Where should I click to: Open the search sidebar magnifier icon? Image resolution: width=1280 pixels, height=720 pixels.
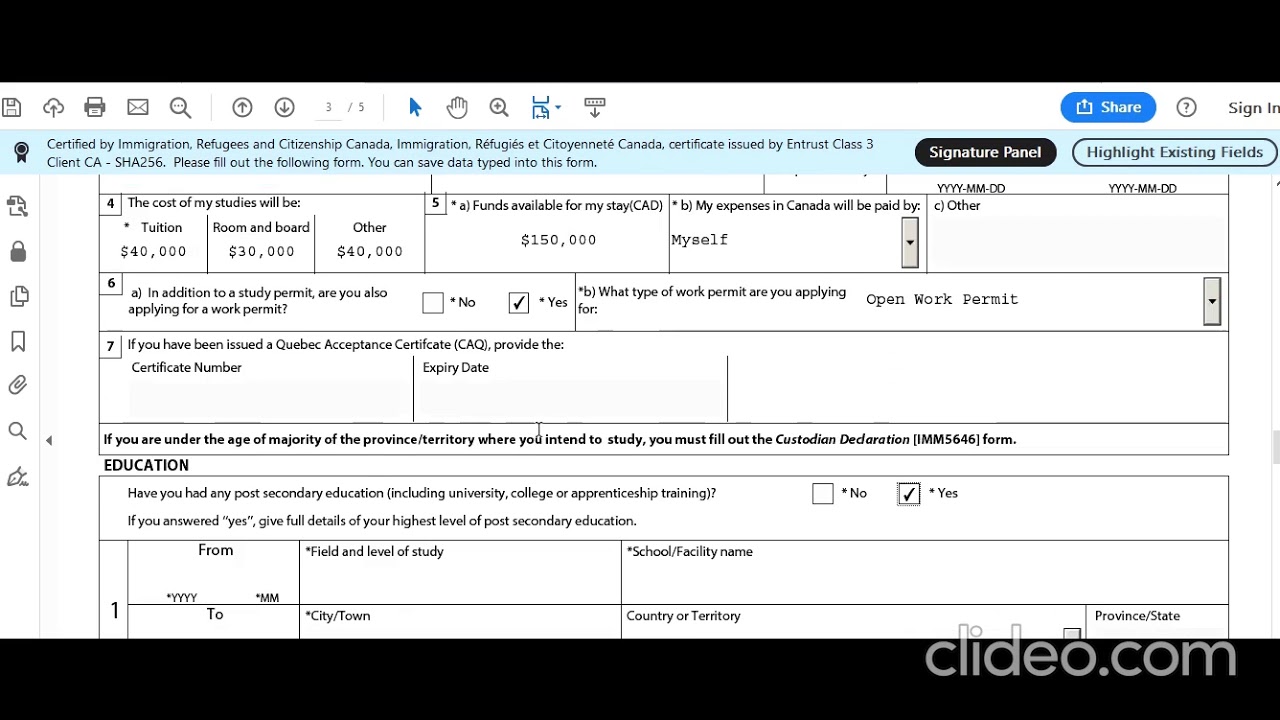(18, 431)
